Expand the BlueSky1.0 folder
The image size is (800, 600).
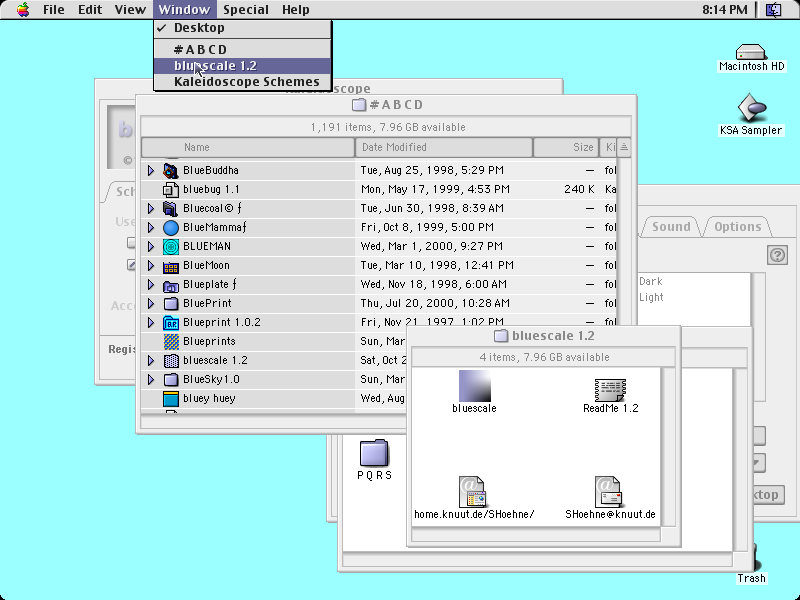pyautogui.click(x=151, y=380)
